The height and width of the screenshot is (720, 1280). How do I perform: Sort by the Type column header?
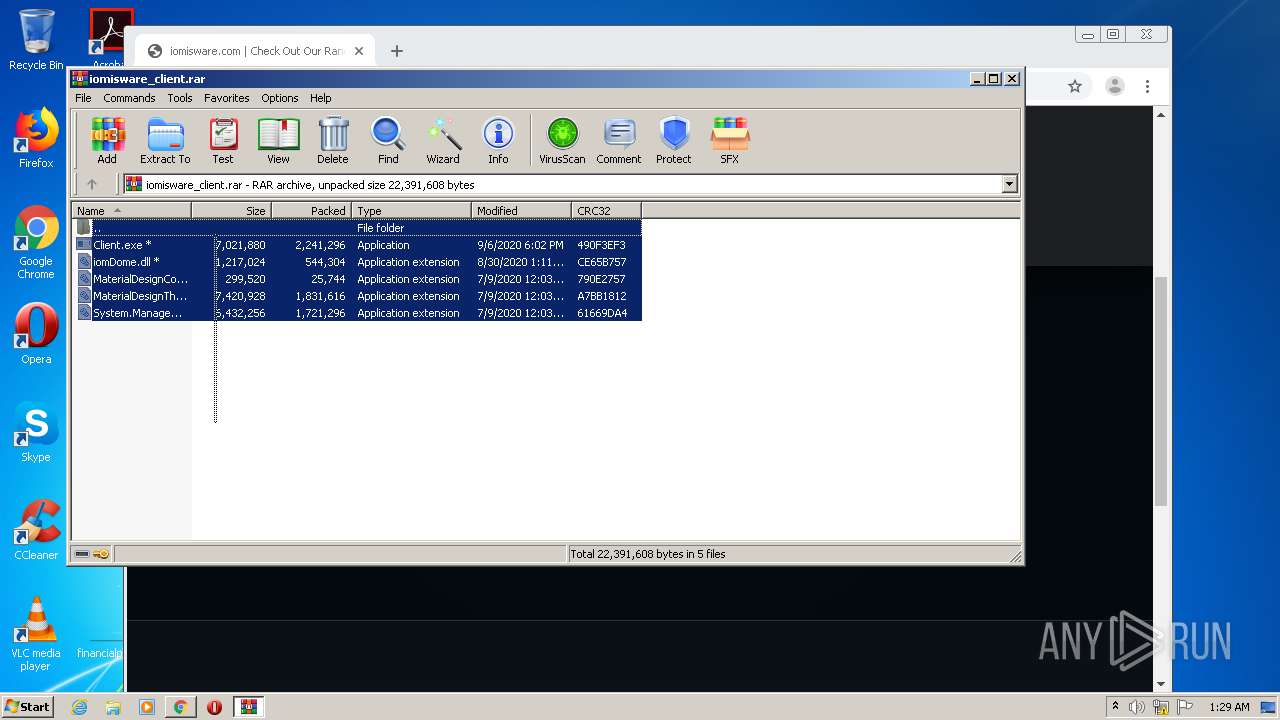click(411, 211)
